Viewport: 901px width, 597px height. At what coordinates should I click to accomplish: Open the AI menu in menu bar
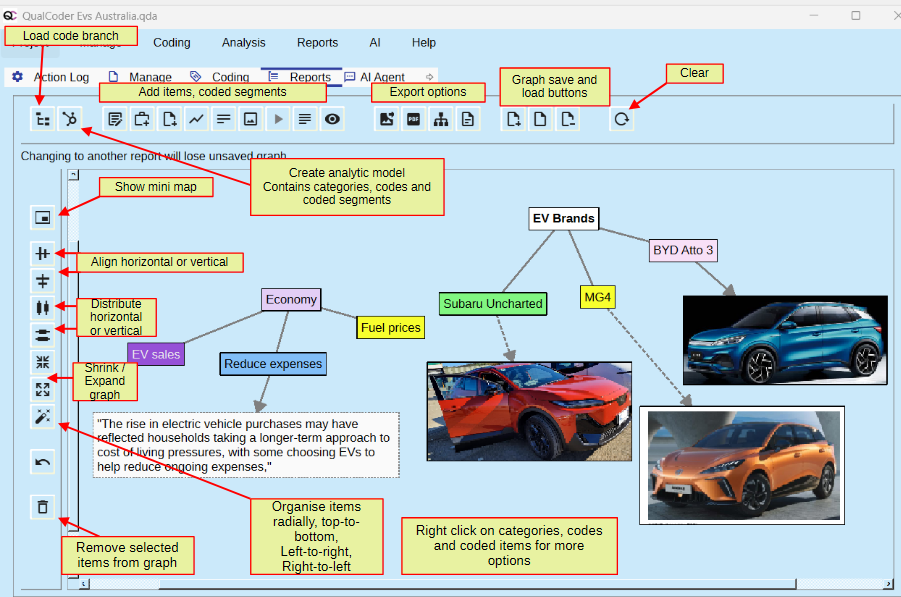coord(375,43)
